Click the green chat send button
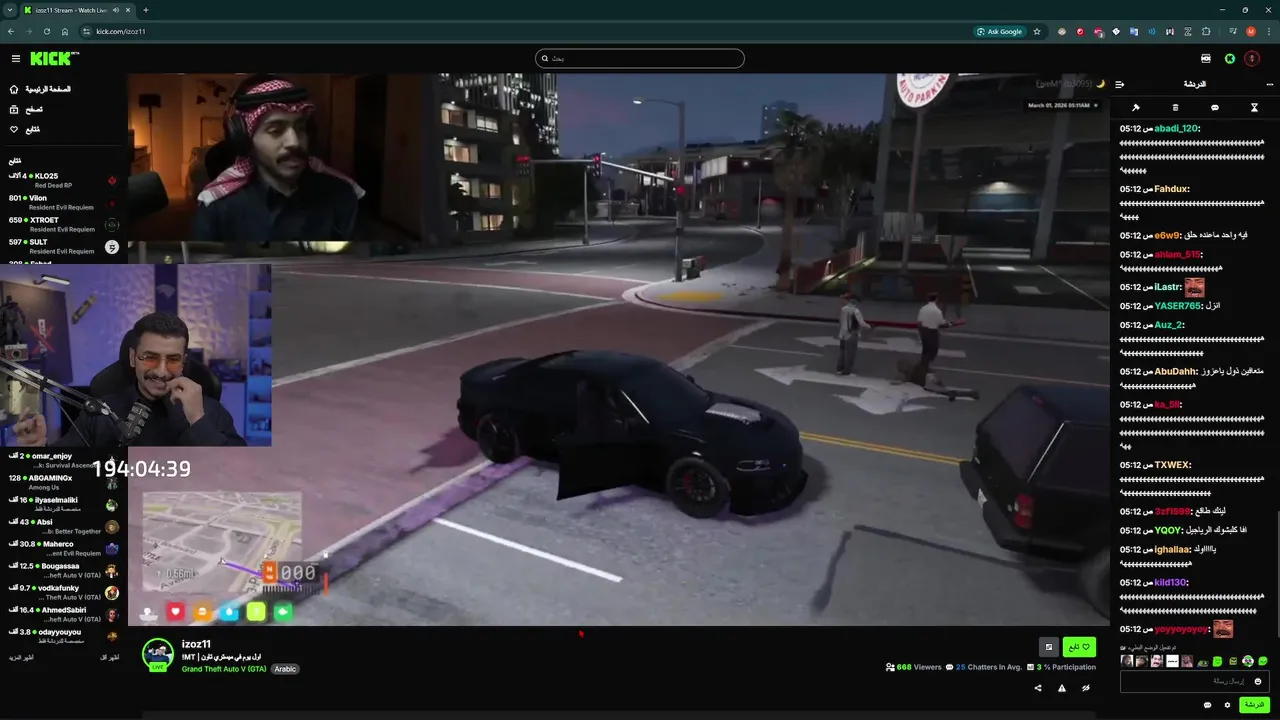 [1254, 705]
